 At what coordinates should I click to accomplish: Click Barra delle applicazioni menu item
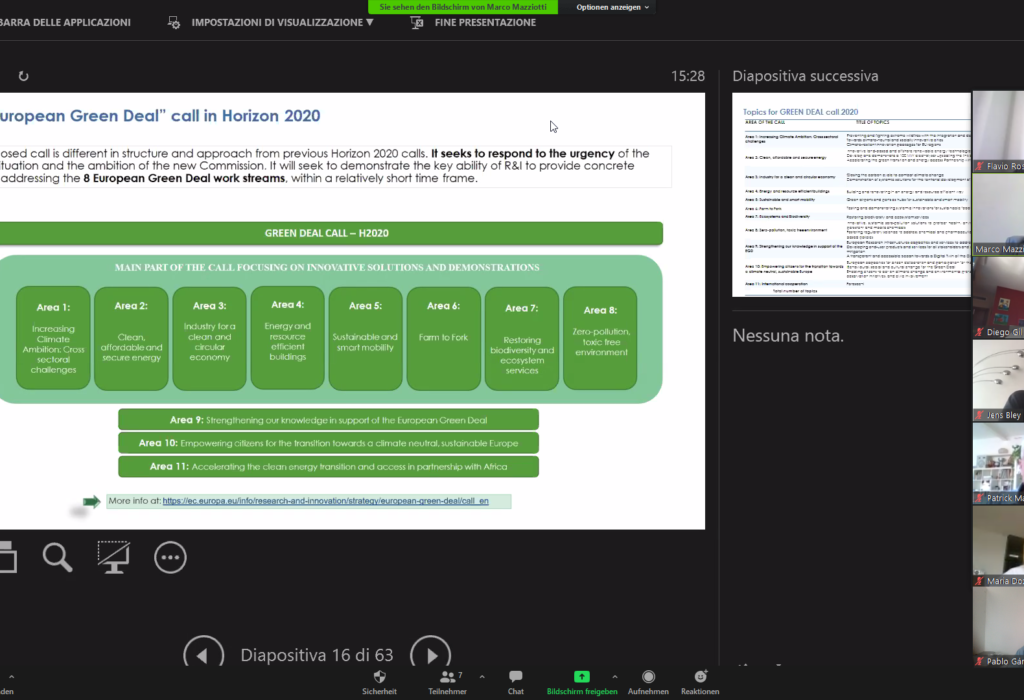[x=65, y=22]
